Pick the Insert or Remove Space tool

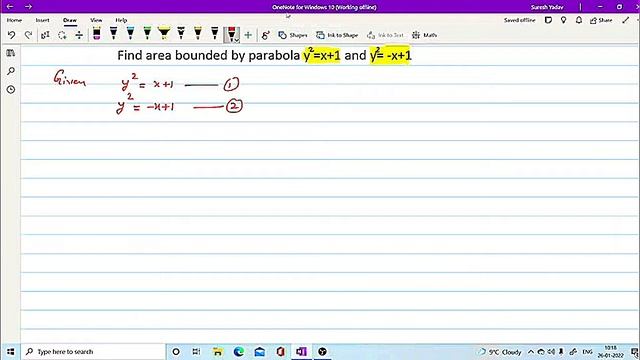pos(79,35)
